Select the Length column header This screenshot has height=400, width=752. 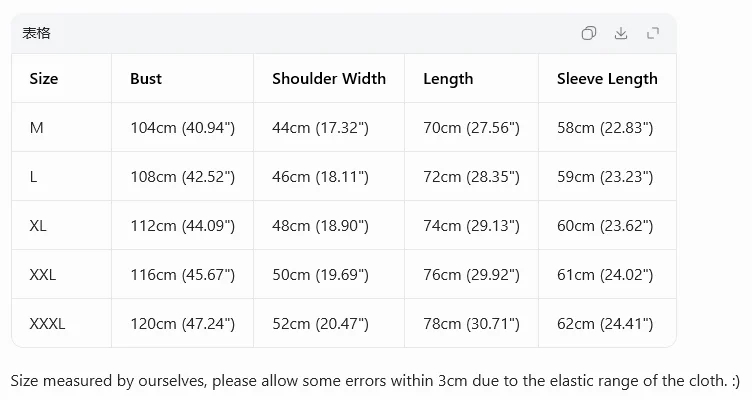448,79
